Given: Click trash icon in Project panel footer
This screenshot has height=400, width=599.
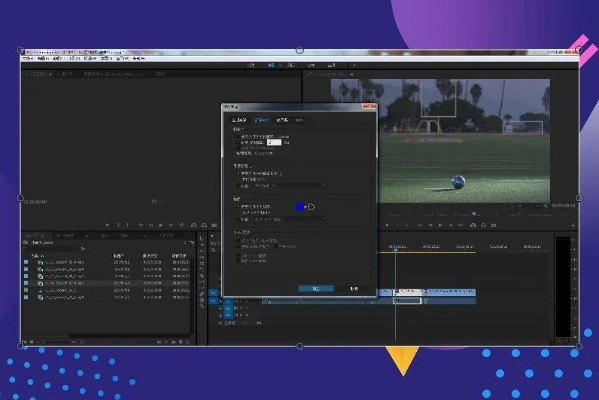Looking at the screenshot, I should (187, 342).
